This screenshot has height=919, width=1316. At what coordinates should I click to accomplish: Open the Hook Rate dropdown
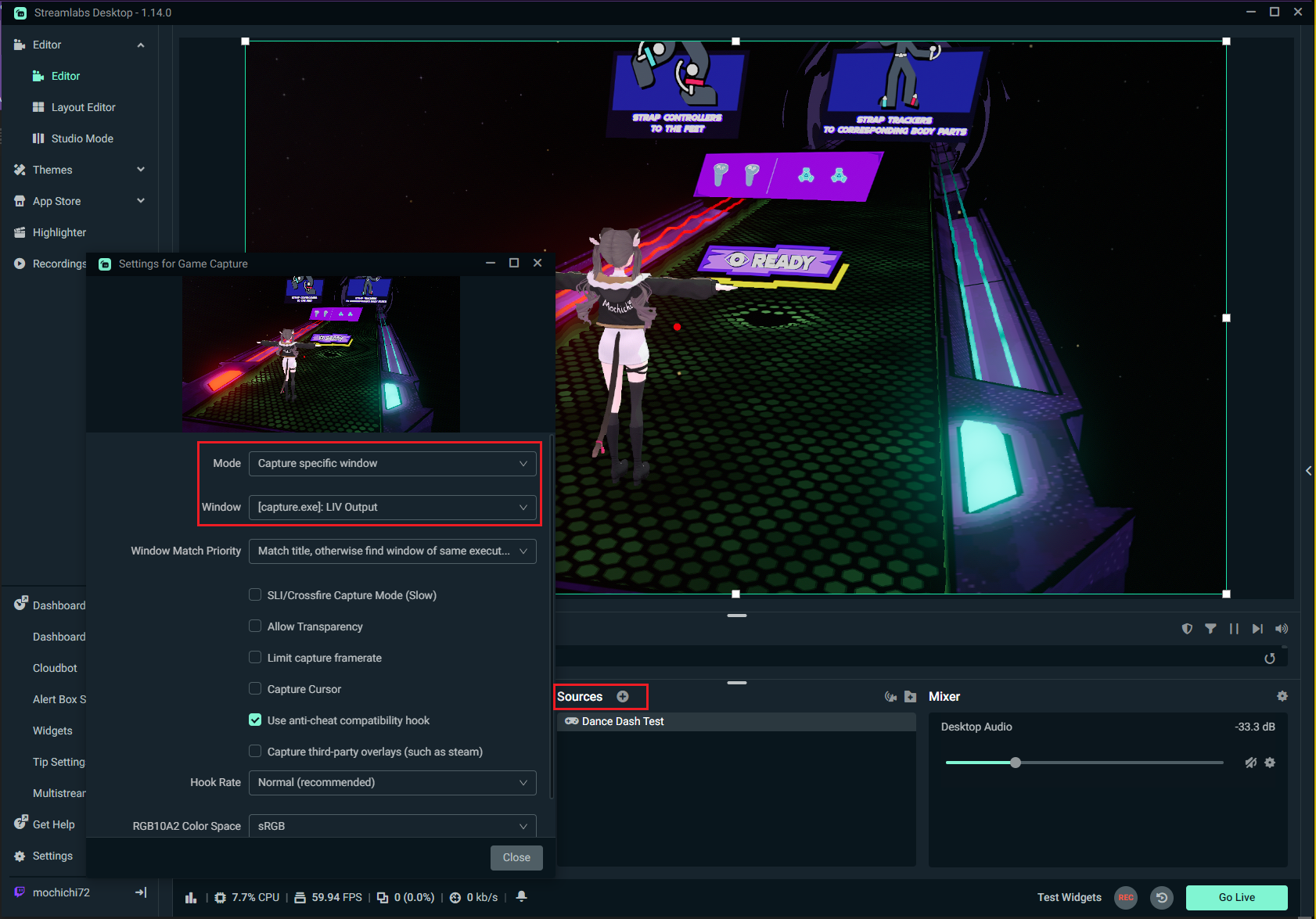point(392,782)
